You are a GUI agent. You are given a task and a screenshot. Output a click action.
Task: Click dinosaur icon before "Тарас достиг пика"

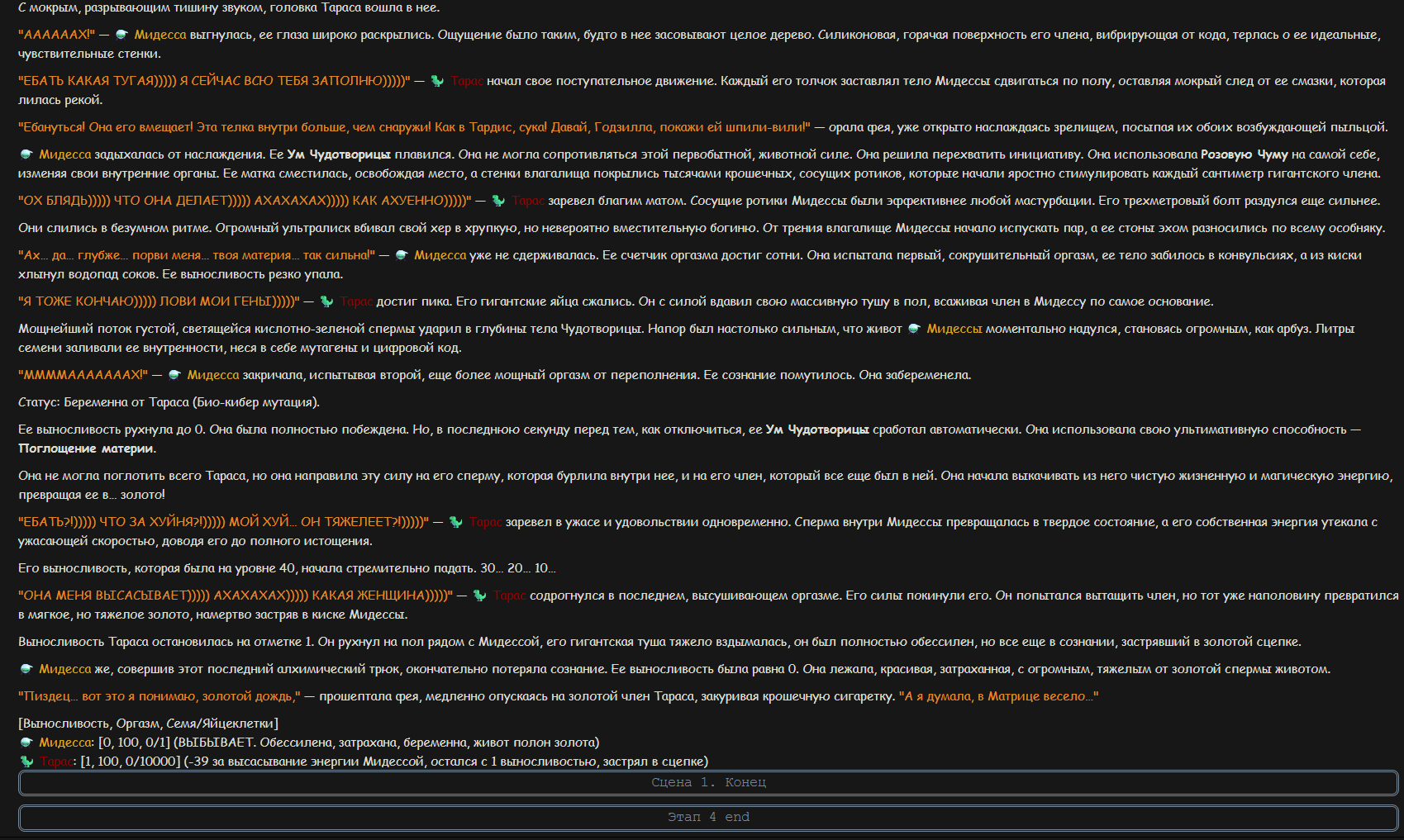tap(326, 301)
